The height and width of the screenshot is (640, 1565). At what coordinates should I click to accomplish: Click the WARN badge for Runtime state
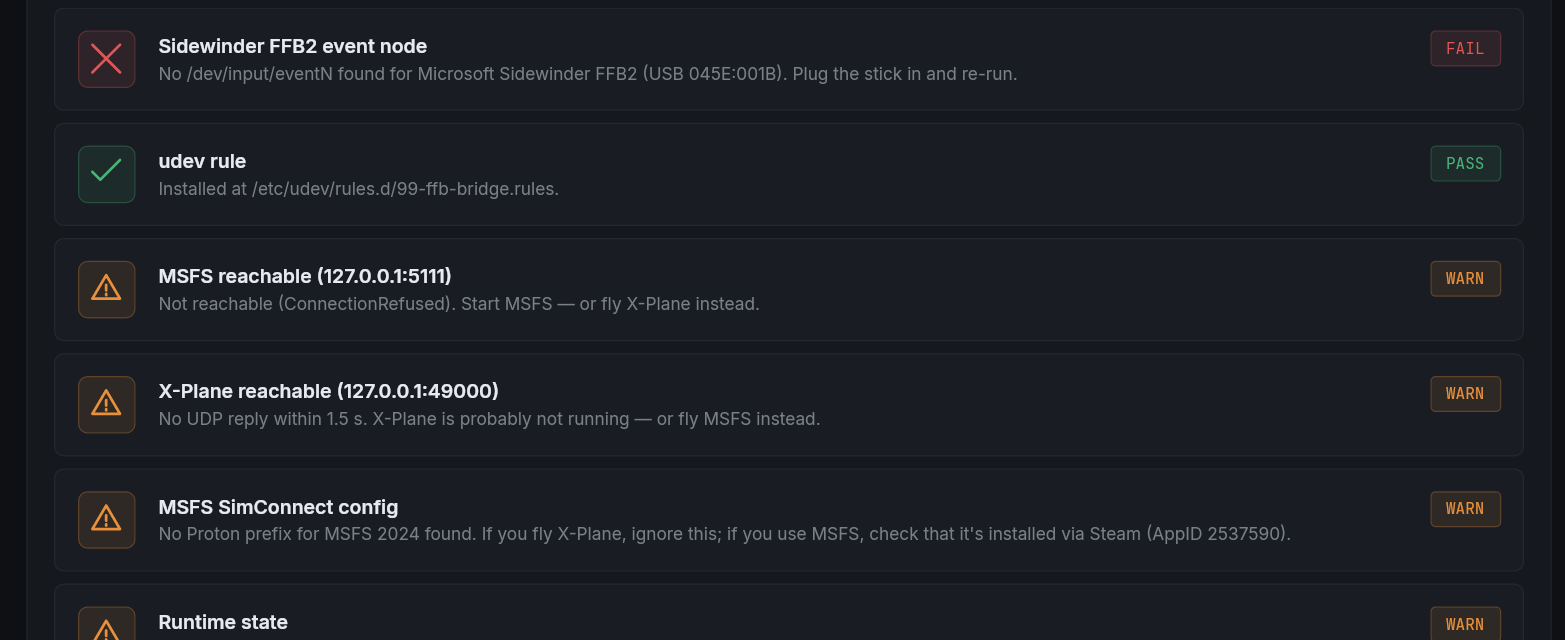coord(1465,624)
